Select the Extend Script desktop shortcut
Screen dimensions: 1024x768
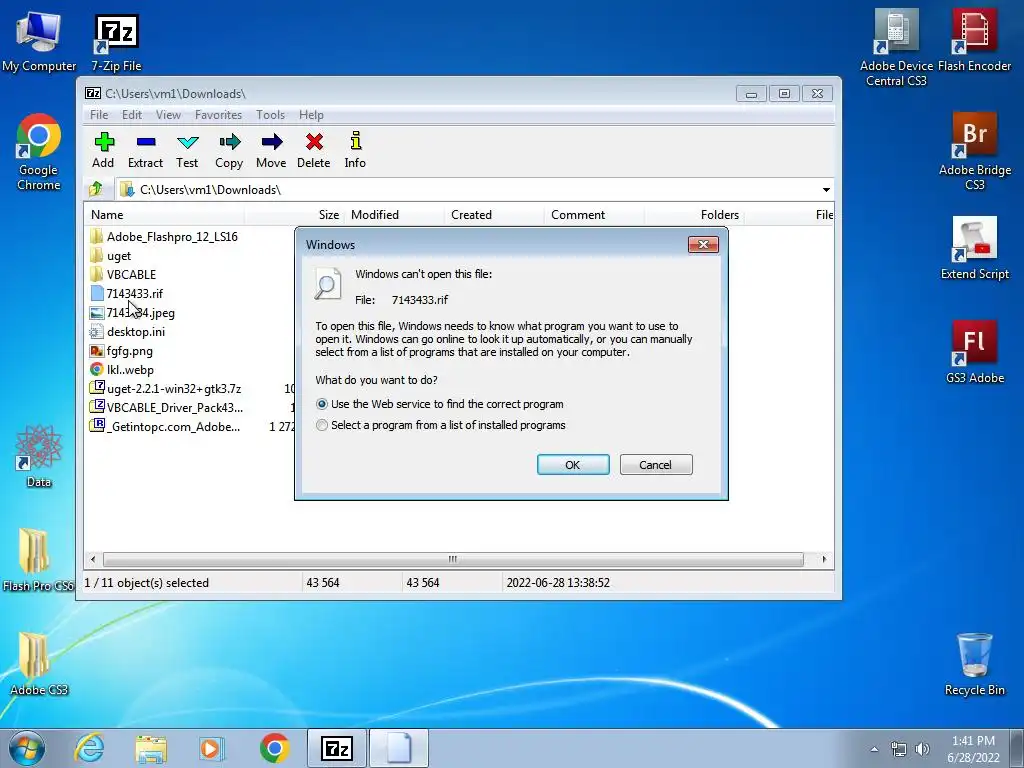(974, 248)
